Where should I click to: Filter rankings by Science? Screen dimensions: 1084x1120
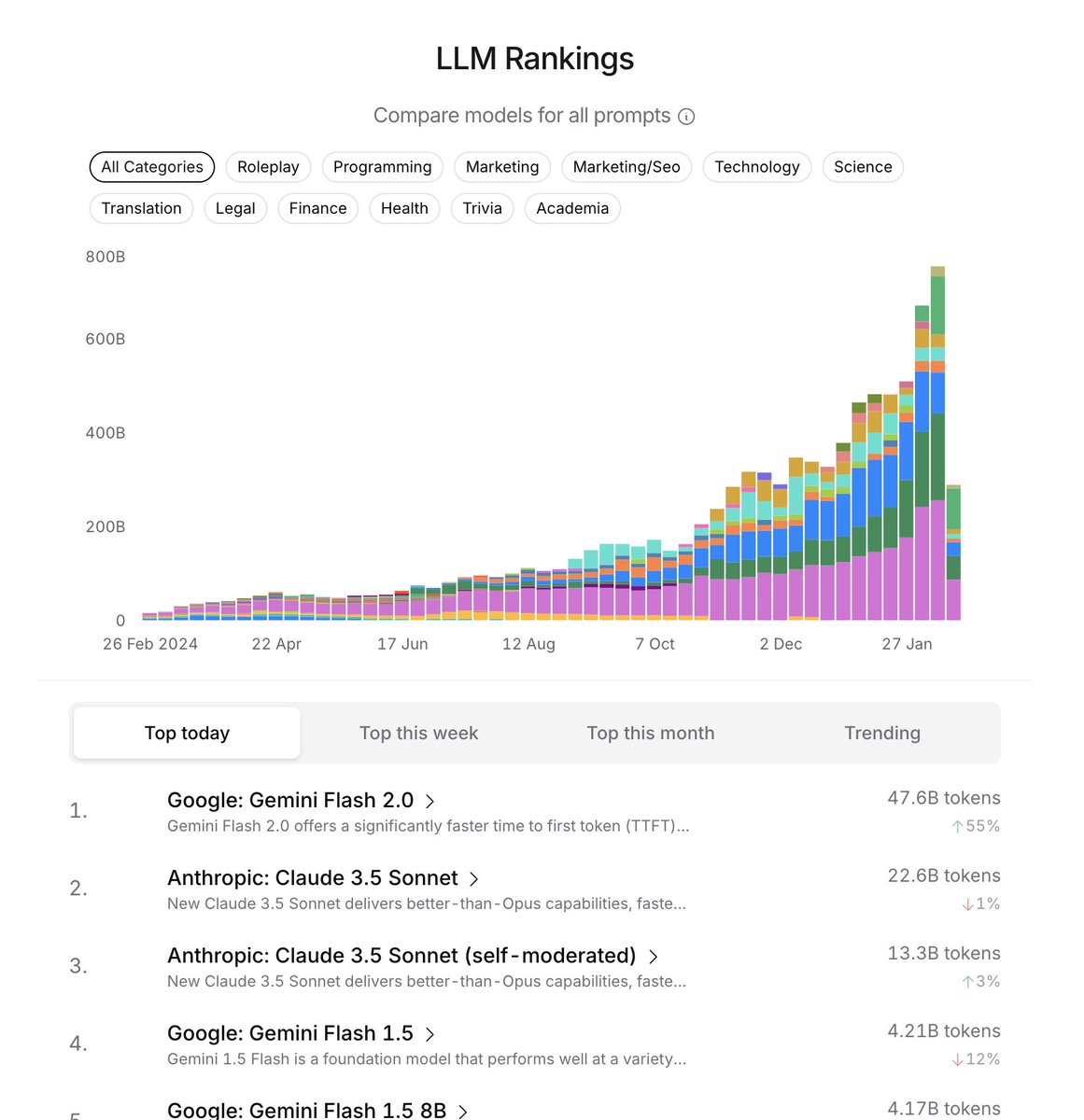863,167
